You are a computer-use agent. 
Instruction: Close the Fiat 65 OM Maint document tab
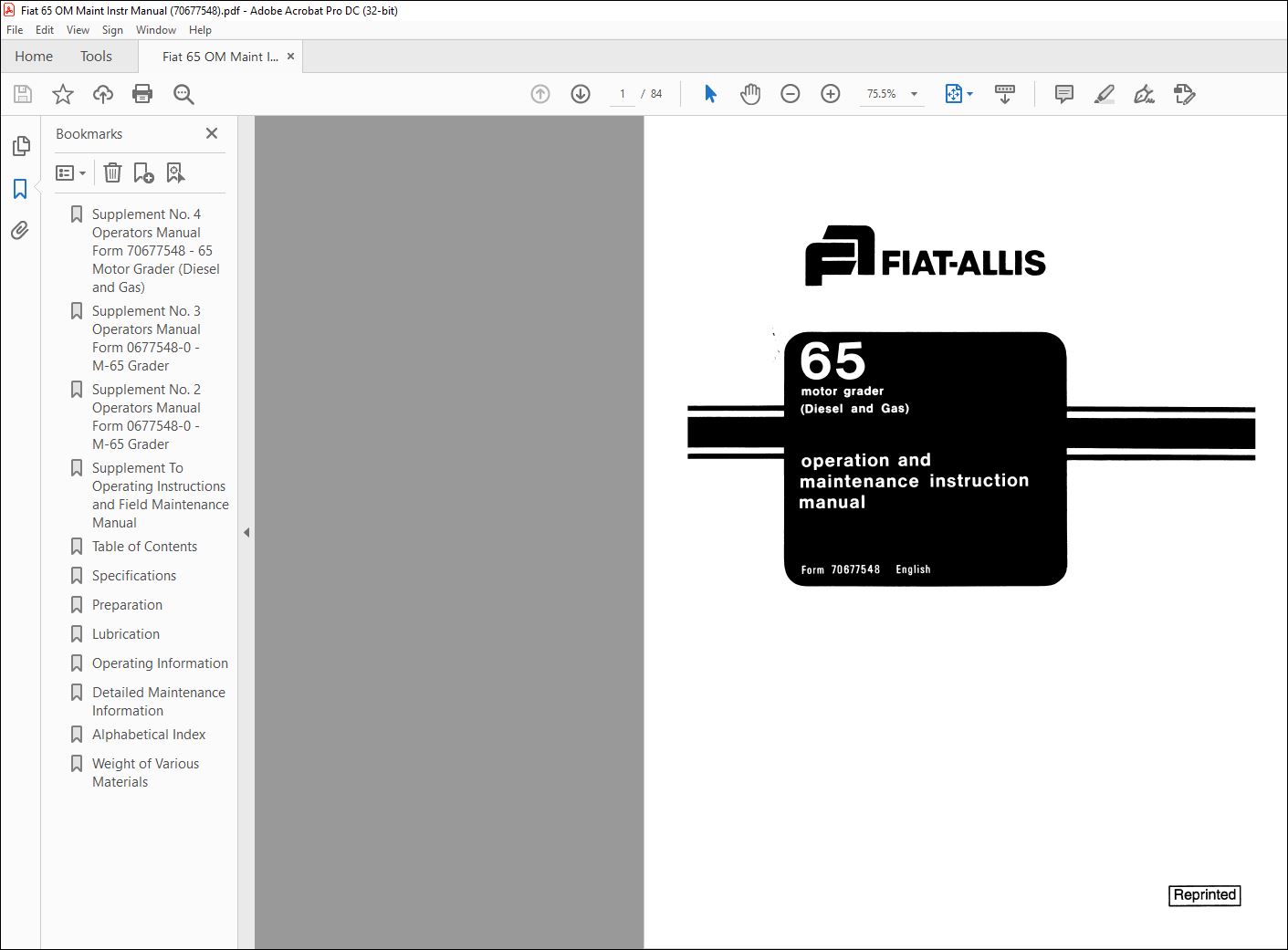[x=290, y=57]
